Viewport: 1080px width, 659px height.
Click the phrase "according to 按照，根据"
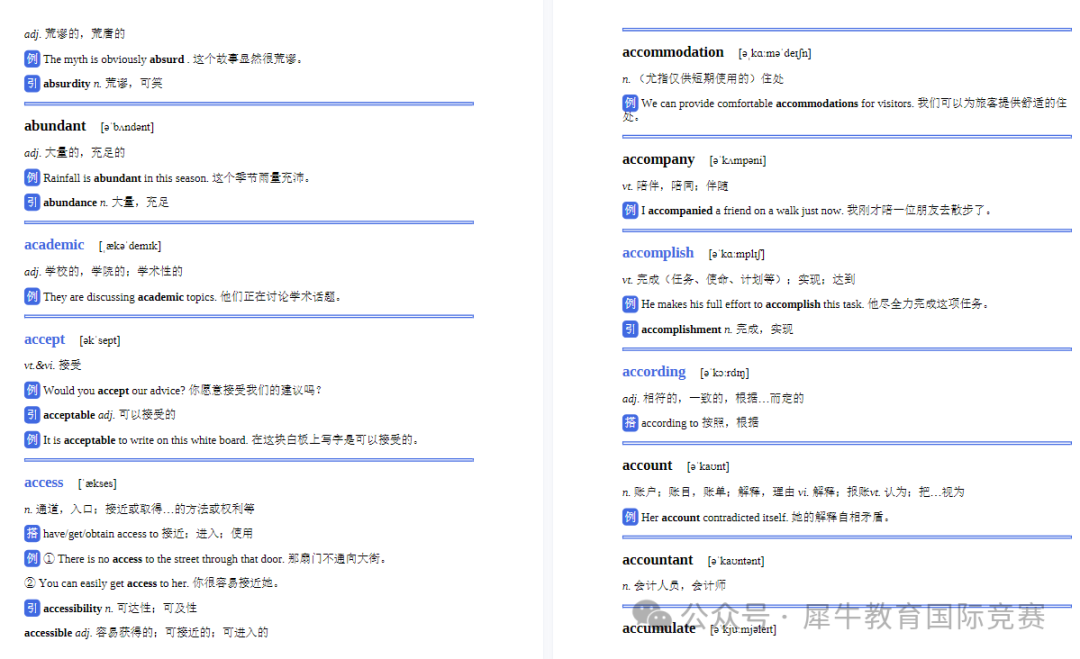pyautogui.click(x=700, y=423)
